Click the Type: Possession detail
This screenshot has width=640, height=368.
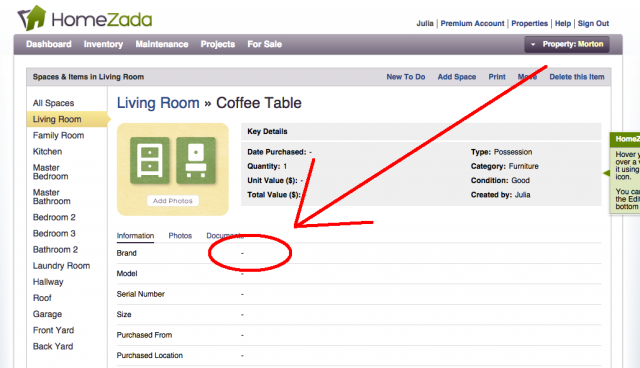point(501,152)
